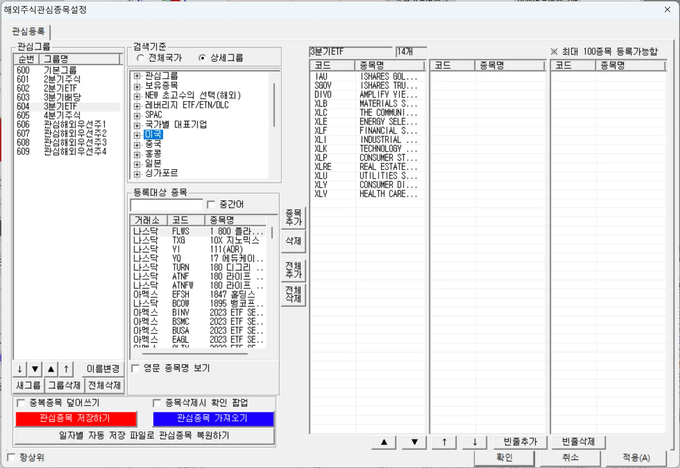The width and height of the screenshot is (680, 468).
Task: Select group 603 3분기배당
Action: point(67,98)
